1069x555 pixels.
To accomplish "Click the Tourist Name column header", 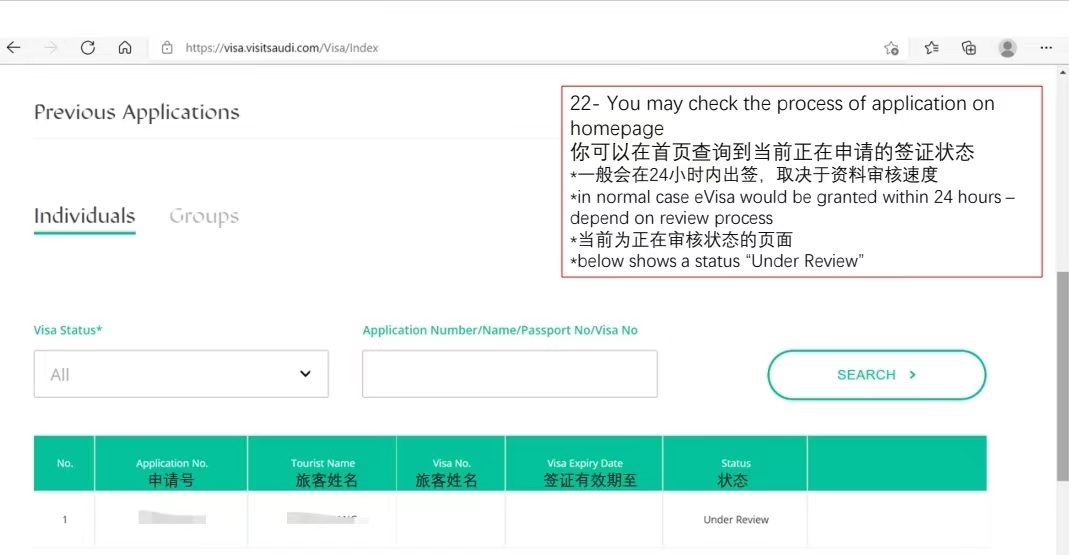I will pyautogui.click(x=322, y=464).
